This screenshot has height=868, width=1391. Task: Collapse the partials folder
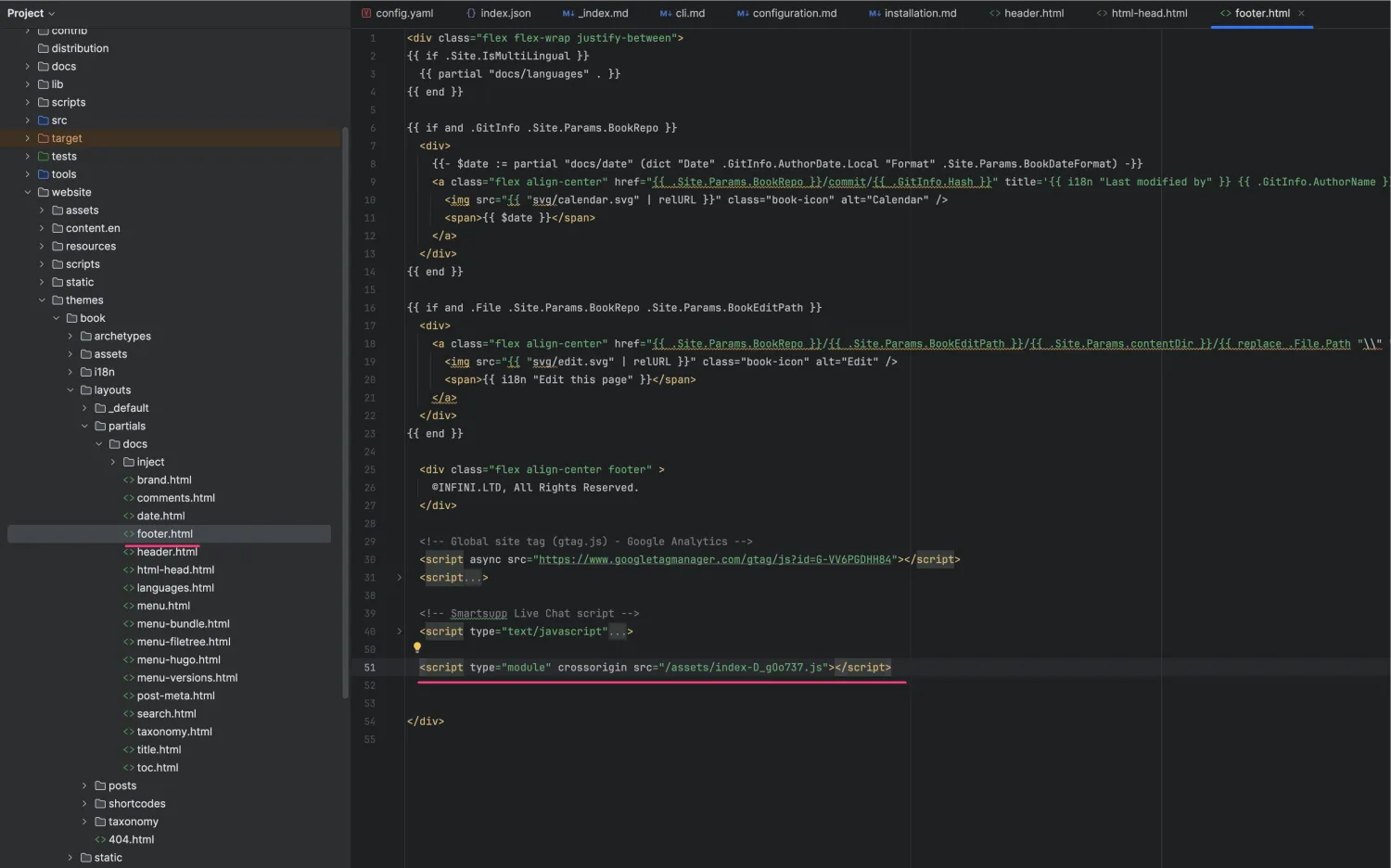tap(84, 427)
